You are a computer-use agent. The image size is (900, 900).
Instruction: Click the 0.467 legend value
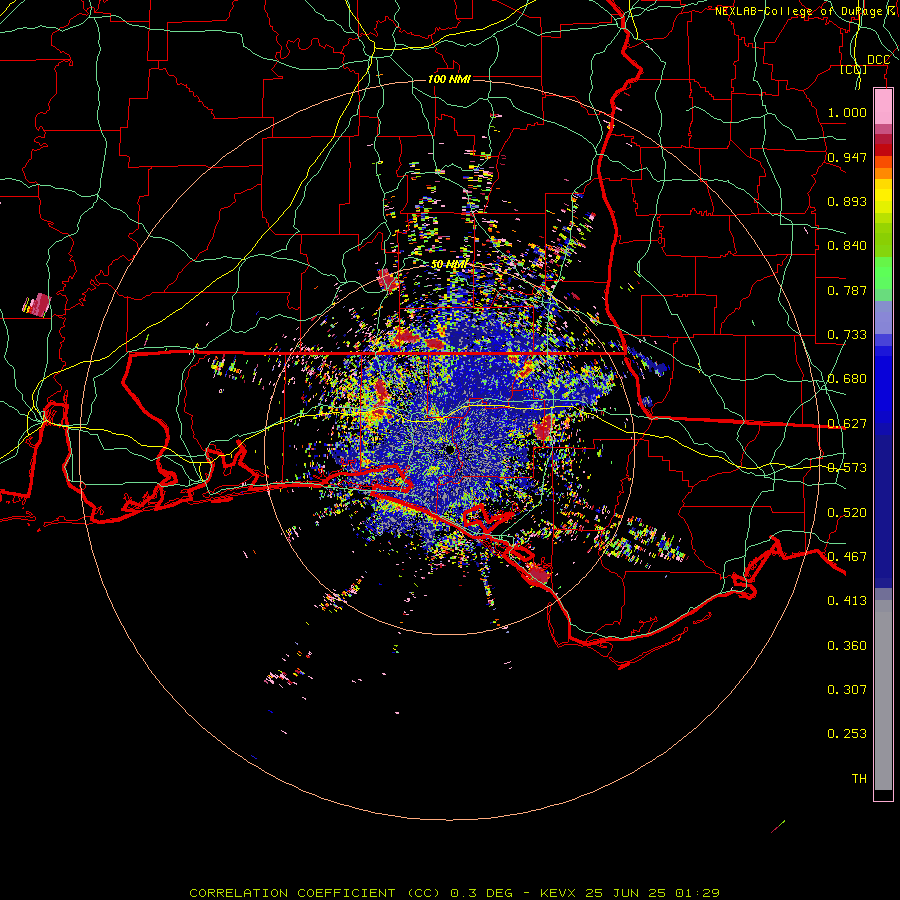847,557
